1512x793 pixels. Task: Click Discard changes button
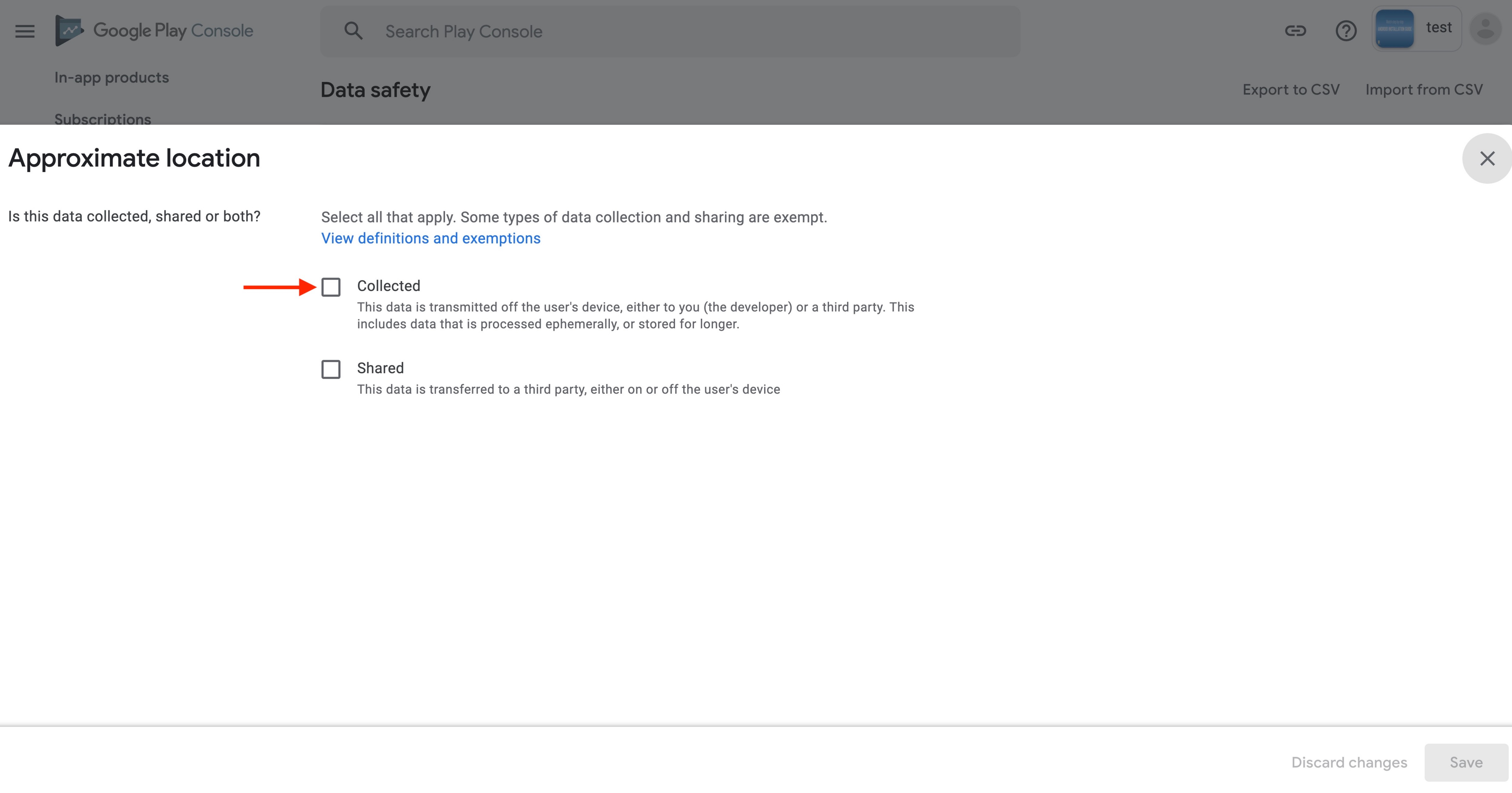(1349, 762)
